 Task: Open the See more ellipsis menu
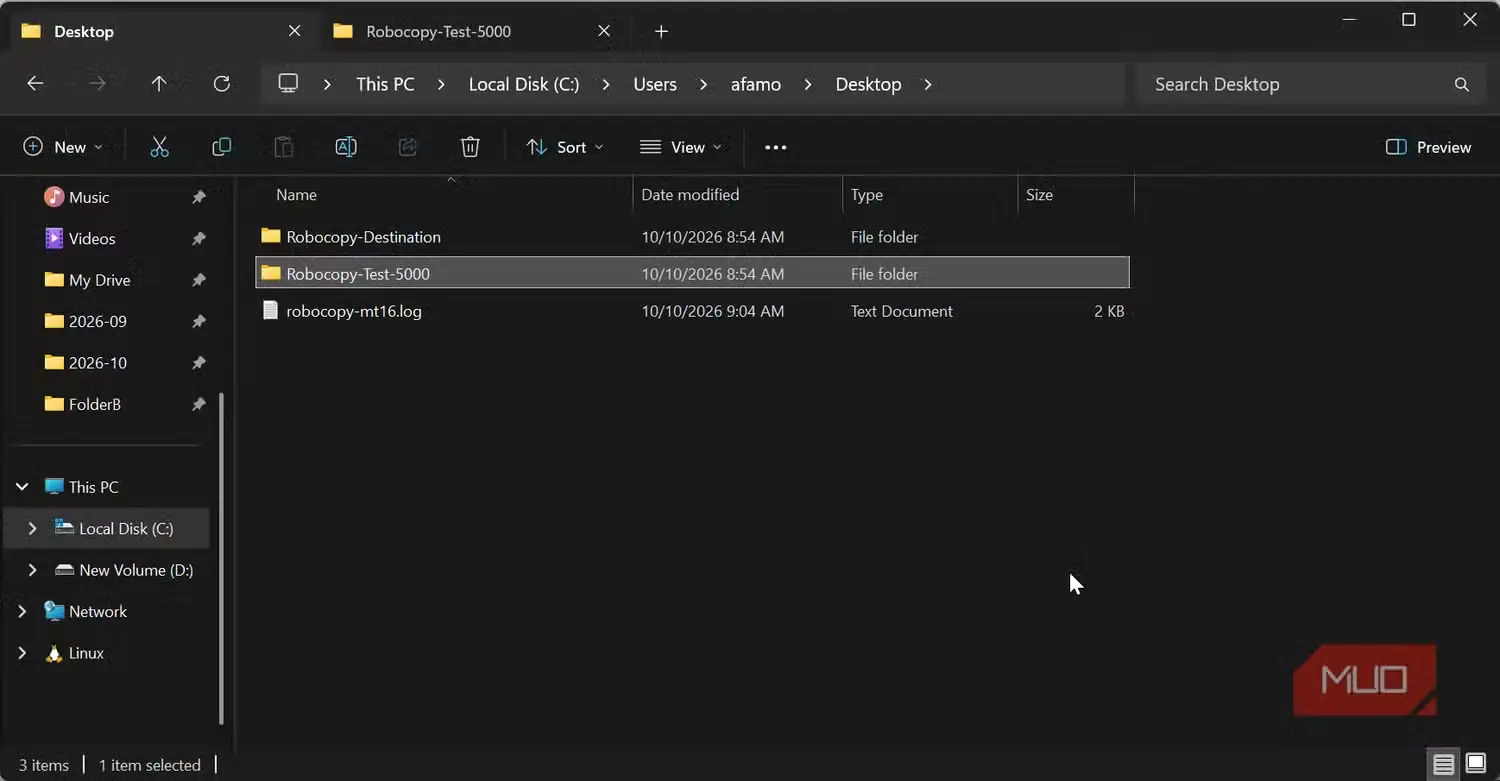coord(775,147)
